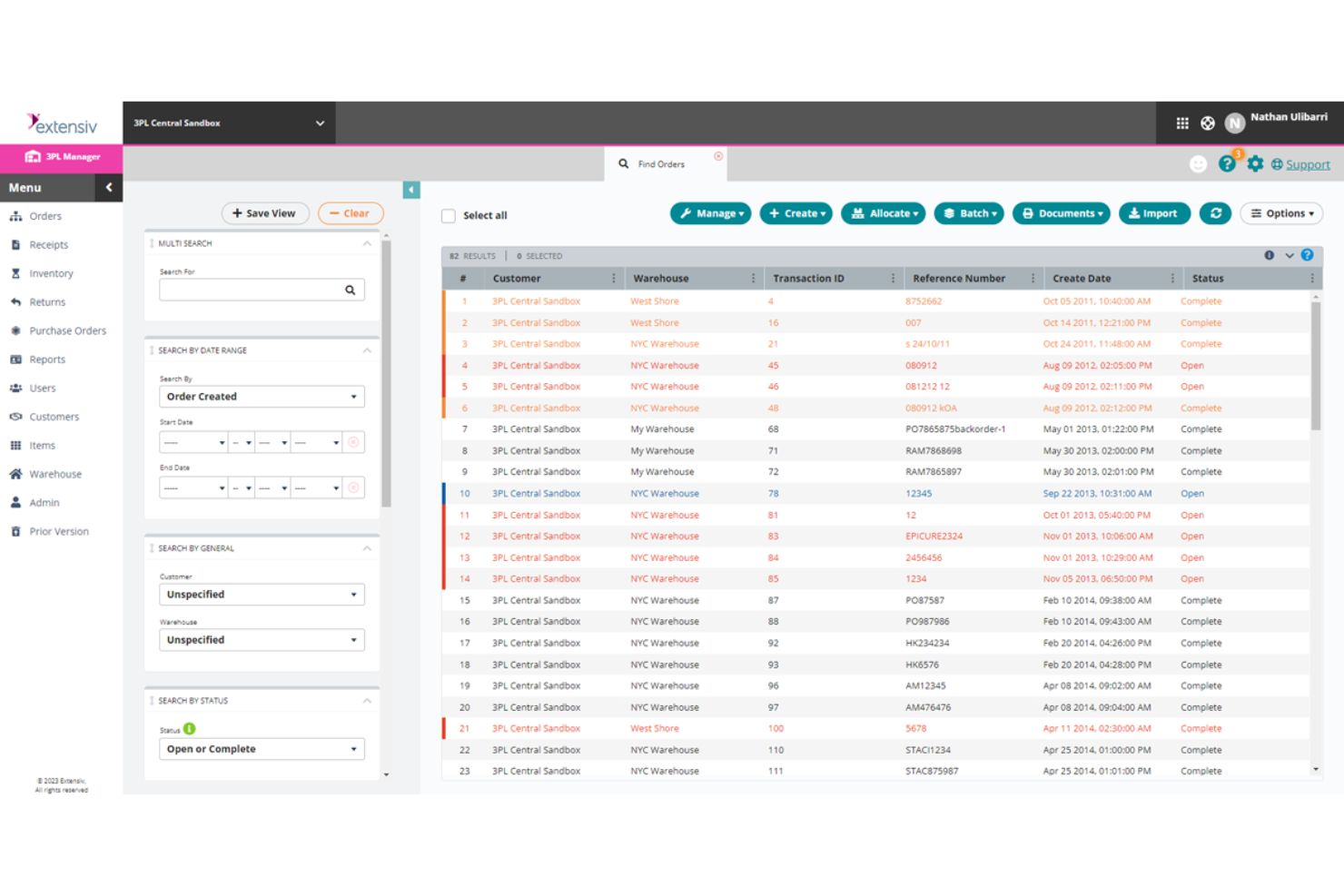Viewport: 1344px width, 896px height.
Task: Click the magnifier icon in Multi Search
Action: click(350, 290)
